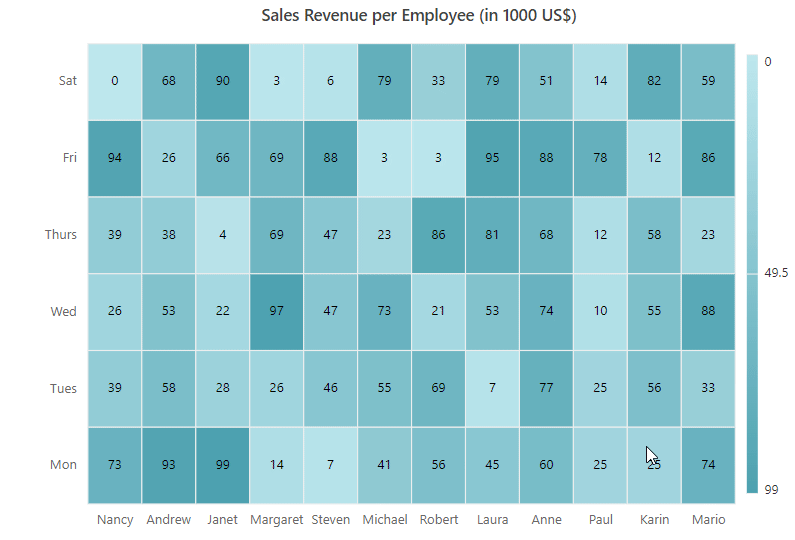Click the Michael column axis label
795x540 pixels.
385,520
